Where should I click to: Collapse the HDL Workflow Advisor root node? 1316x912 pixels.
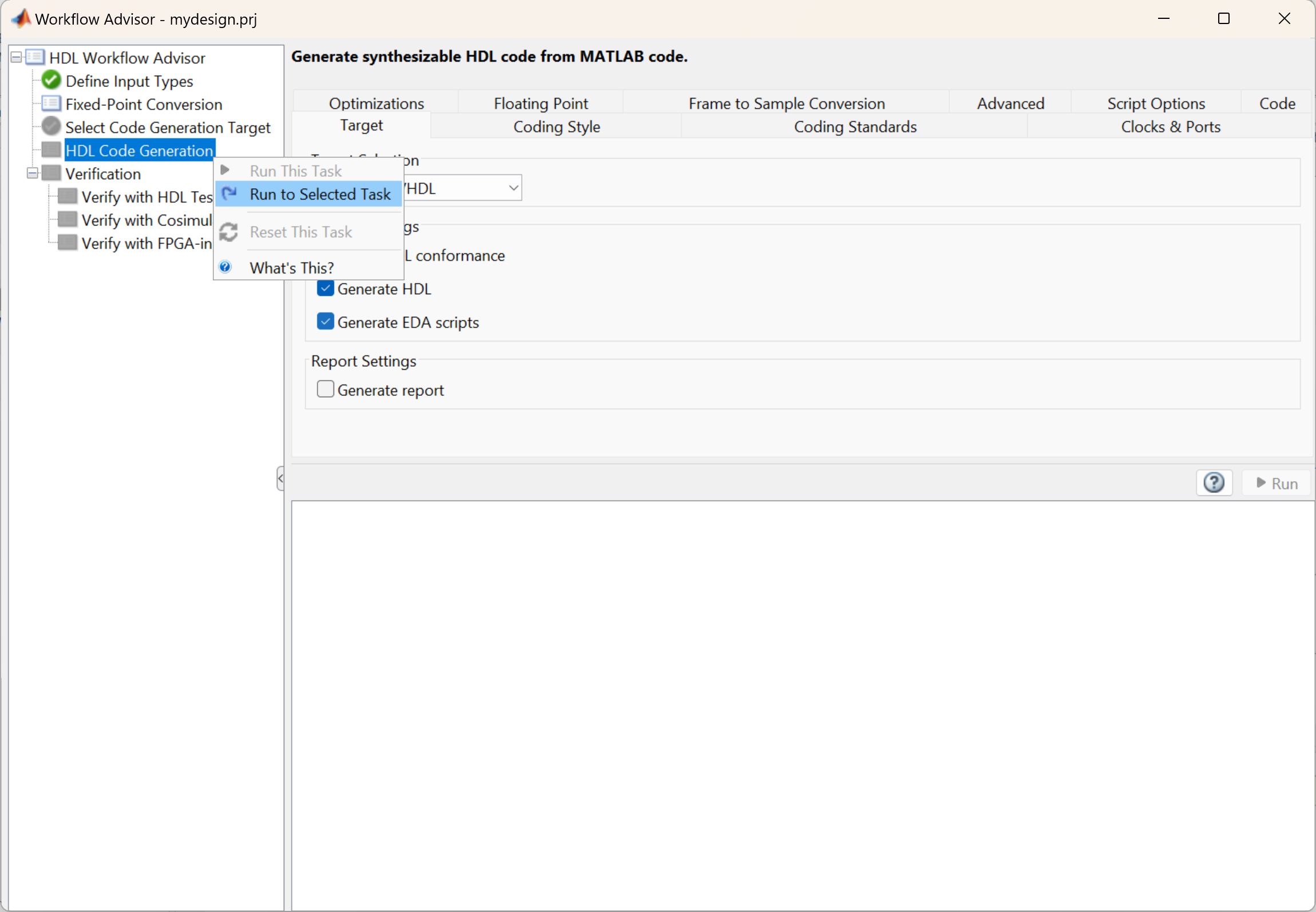(16, 57)
